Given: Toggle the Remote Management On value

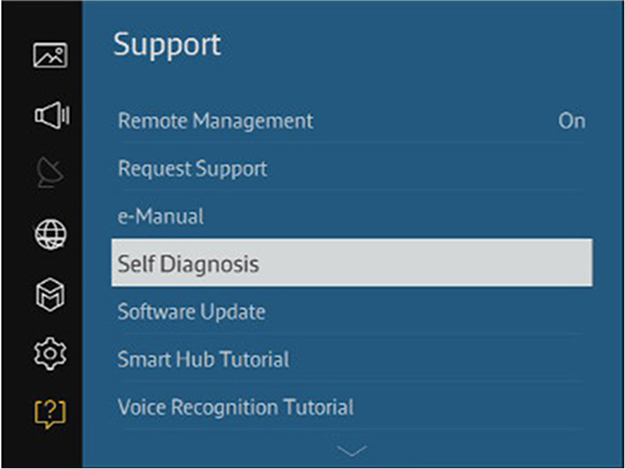Looking at the screenshot, I should pyautogui.click(x=572, y=121).
